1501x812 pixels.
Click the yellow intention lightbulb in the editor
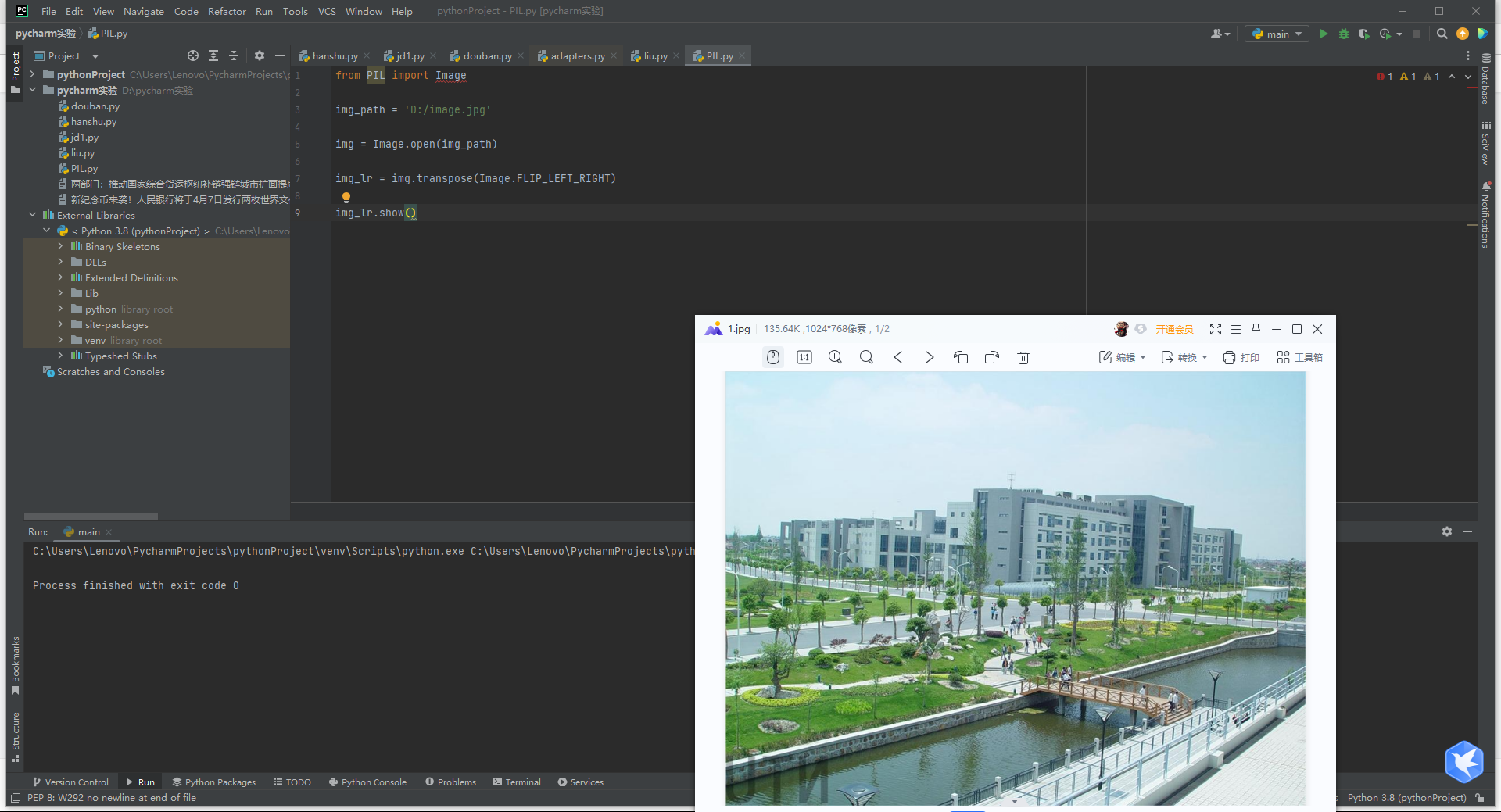346,197
